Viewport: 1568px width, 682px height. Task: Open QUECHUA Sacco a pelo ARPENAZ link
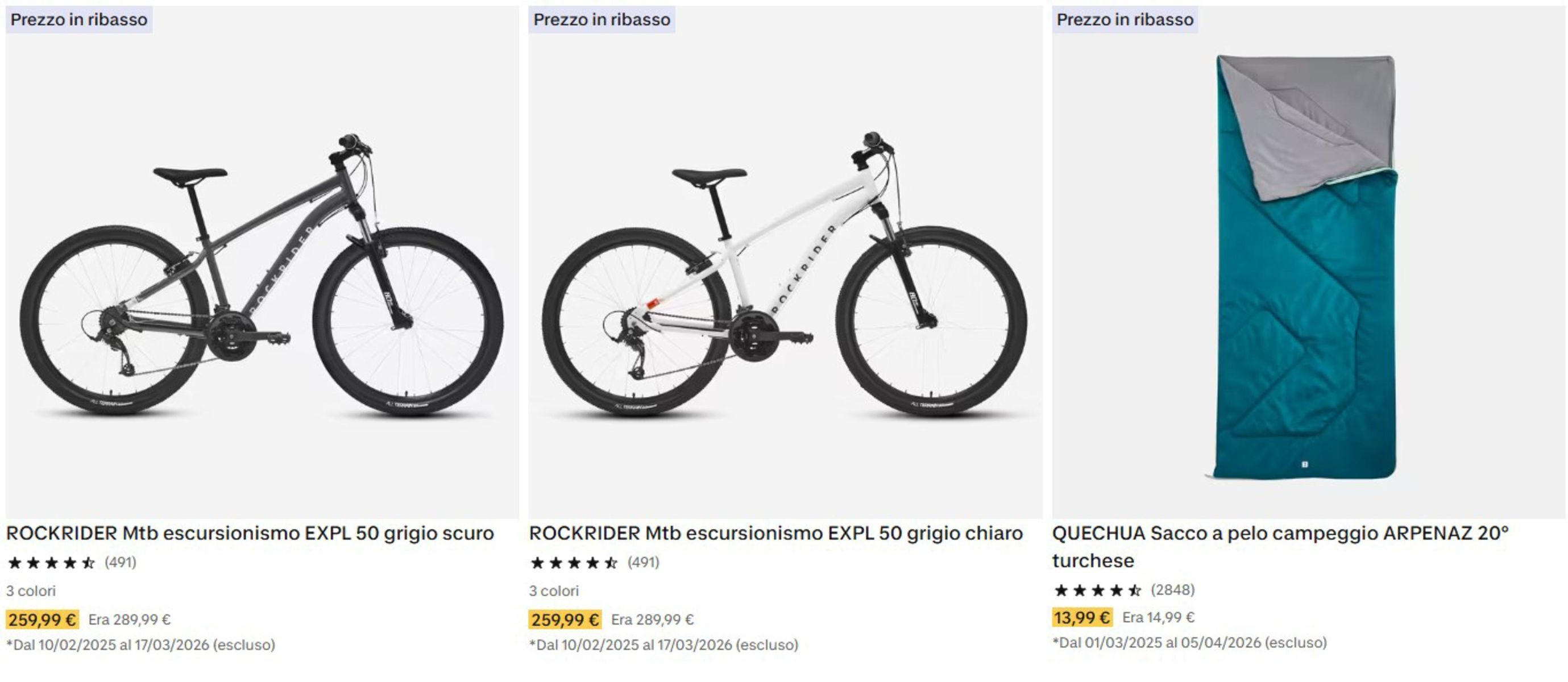point(1278,534)
